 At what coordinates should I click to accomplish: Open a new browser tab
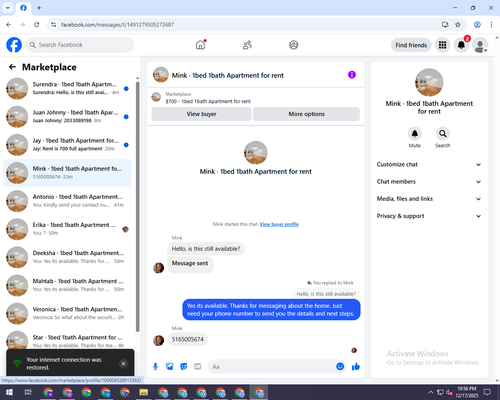tap(39, 8)
